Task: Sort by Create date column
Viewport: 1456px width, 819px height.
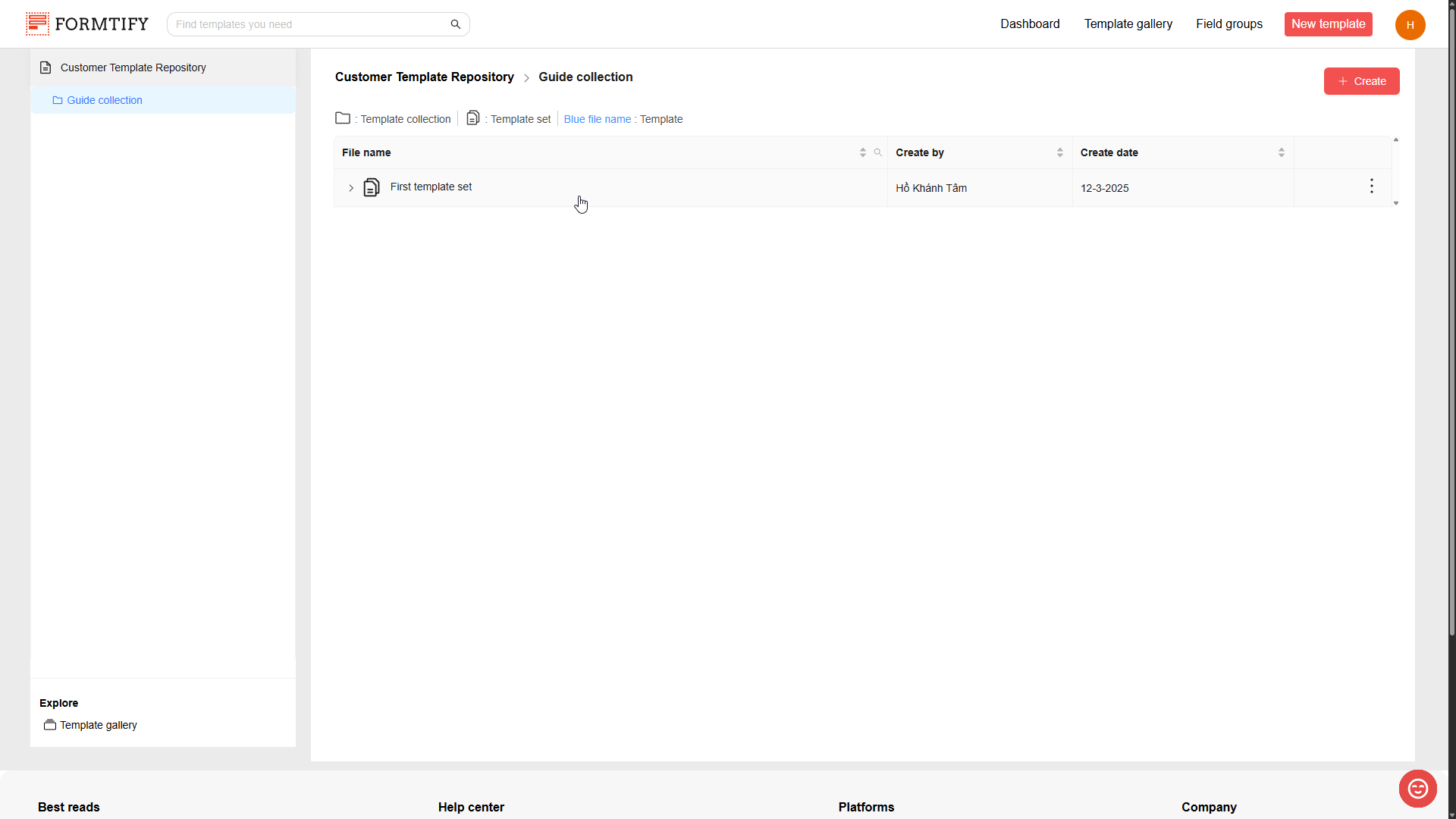Action: [1281, 152]
